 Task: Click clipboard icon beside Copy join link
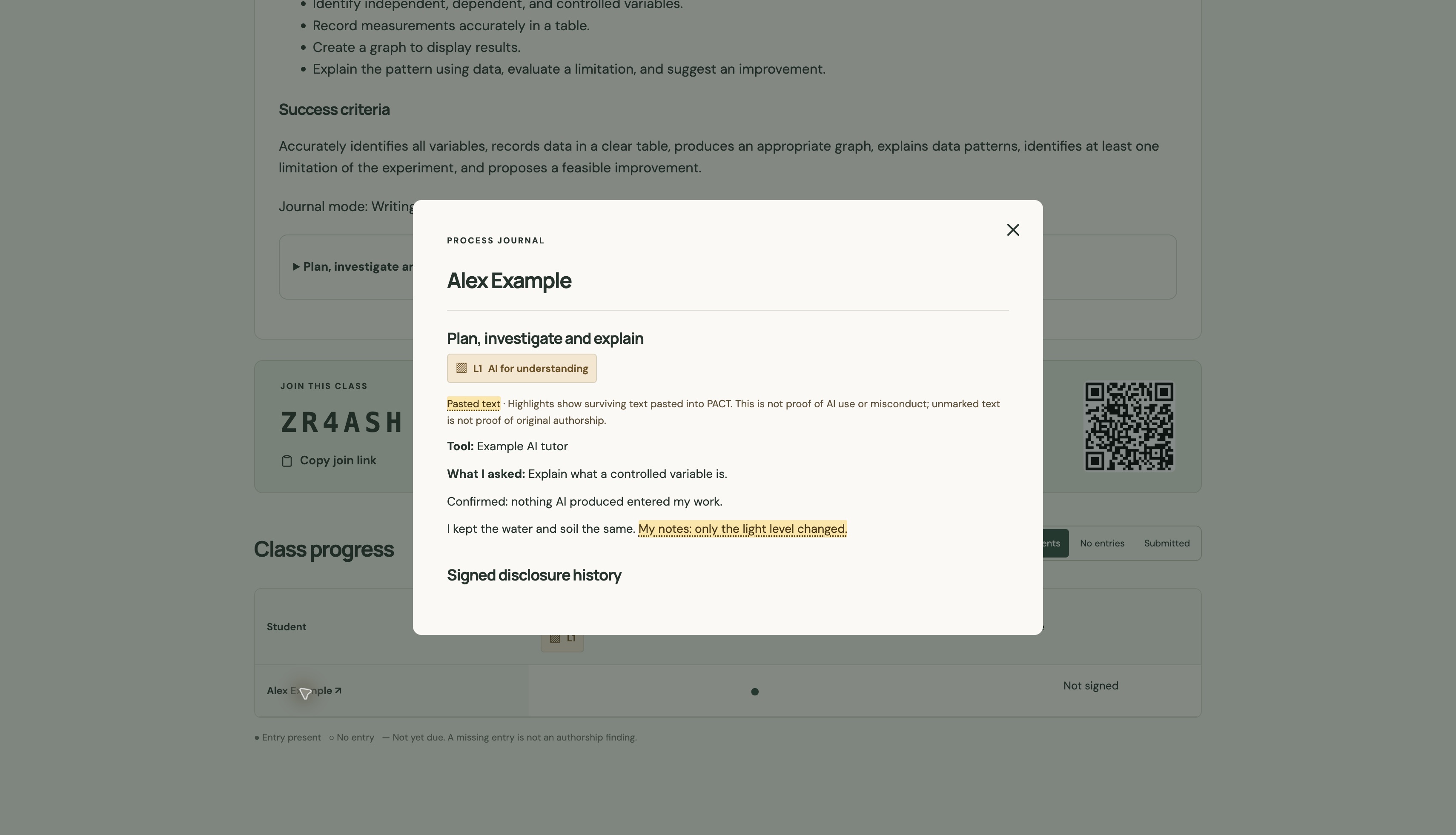[x=287, y=461]
